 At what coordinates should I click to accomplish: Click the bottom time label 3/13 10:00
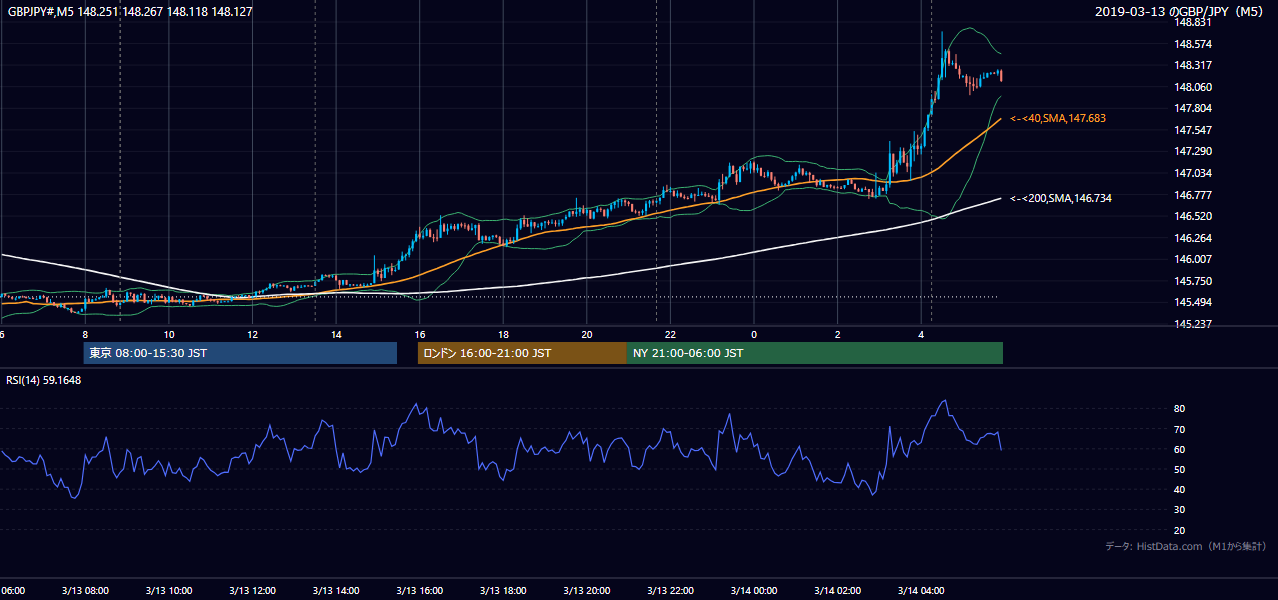pos(168,591)
